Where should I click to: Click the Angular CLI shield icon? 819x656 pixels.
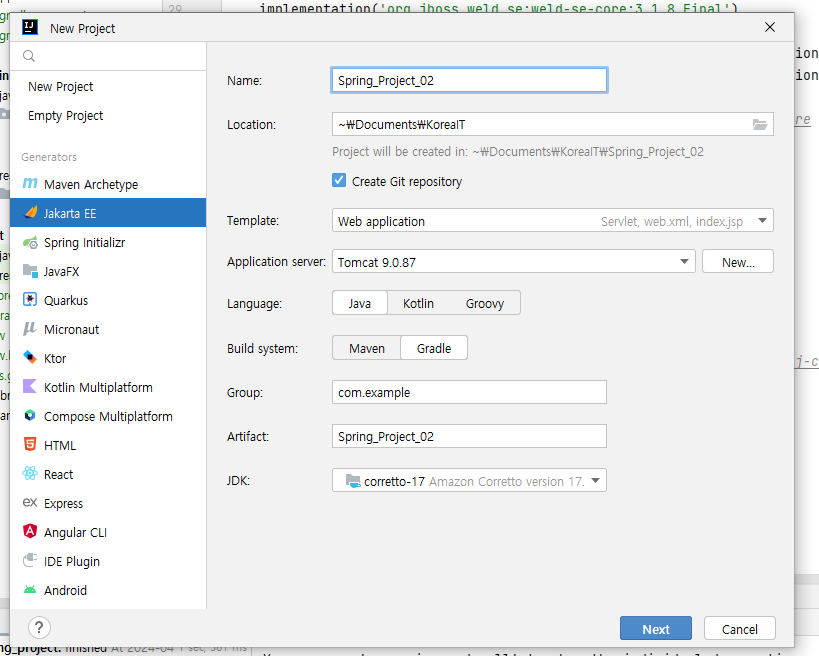coord(30,531)
